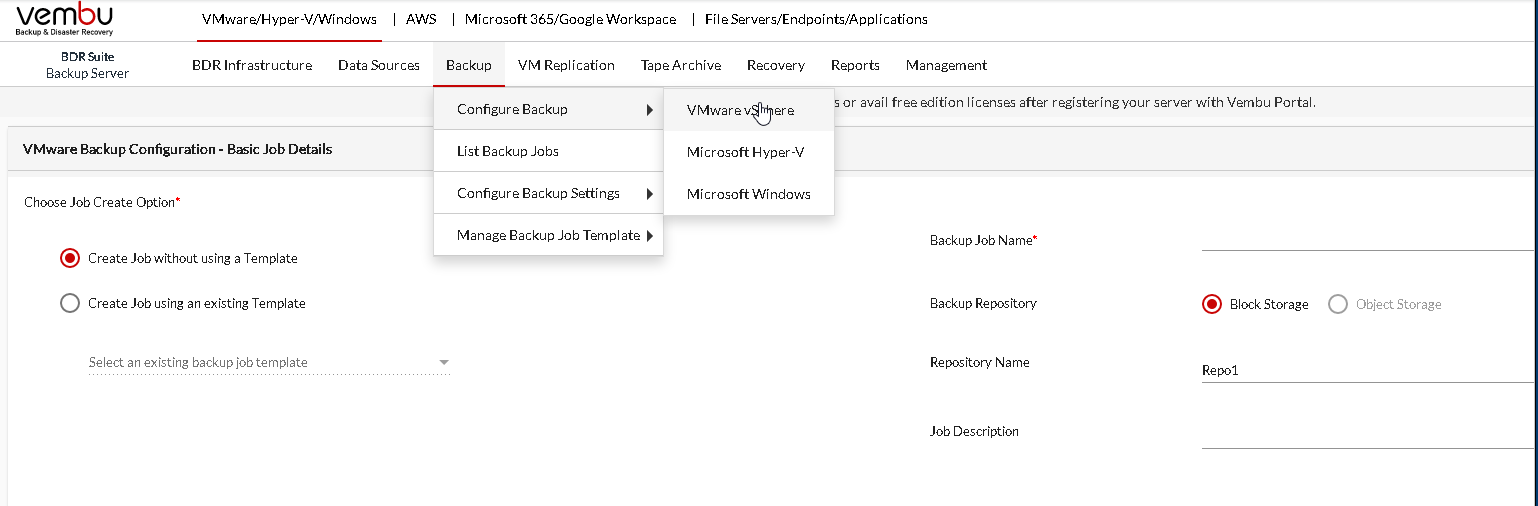This screenshot has width=1538, height=506.
Task: Click the Job Description field
Action: [x=1369, y=436]
